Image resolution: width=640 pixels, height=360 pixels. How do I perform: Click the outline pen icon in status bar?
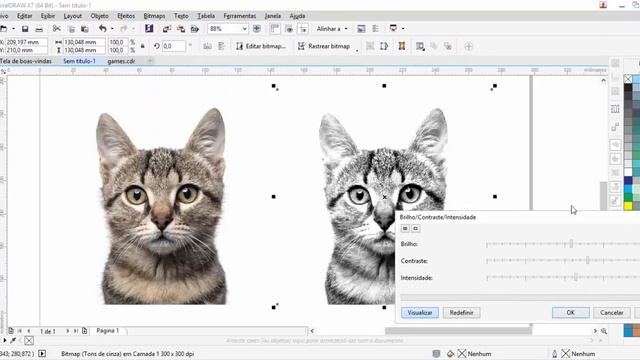554,353
